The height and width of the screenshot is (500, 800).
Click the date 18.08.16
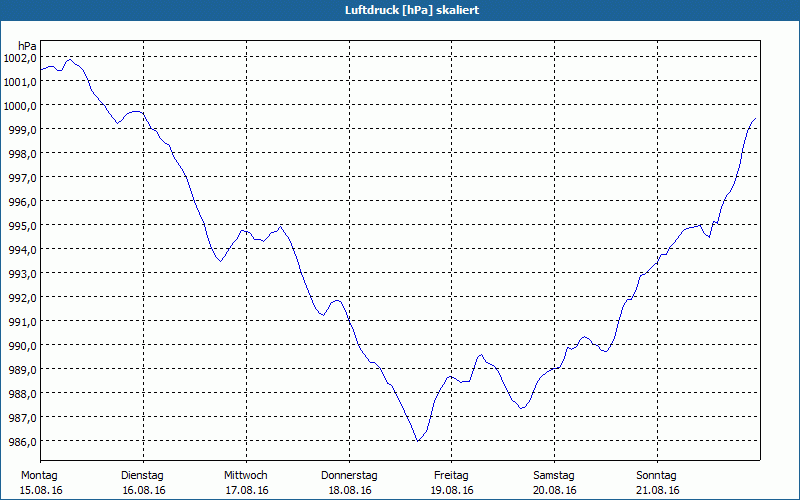click(350, 490)
